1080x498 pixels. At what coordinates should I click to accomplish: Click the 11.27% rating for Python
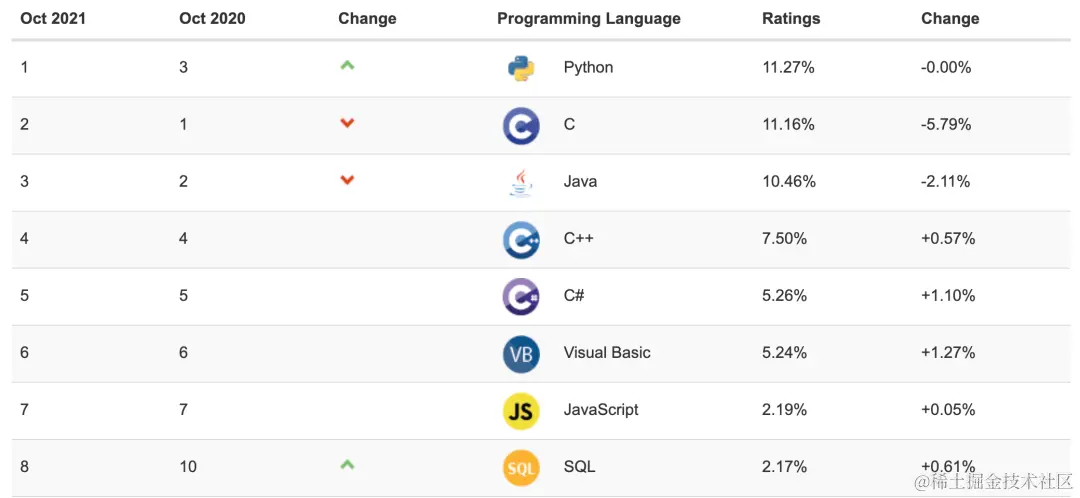tap(789, 68)
